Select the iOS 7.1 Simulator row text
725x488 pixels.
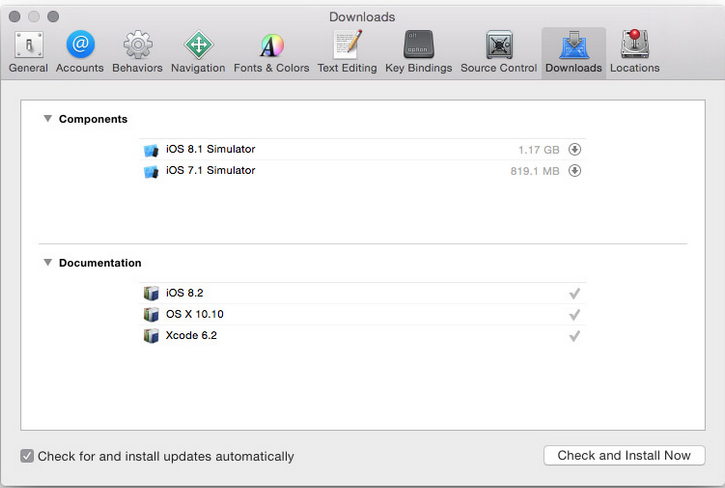210,170
